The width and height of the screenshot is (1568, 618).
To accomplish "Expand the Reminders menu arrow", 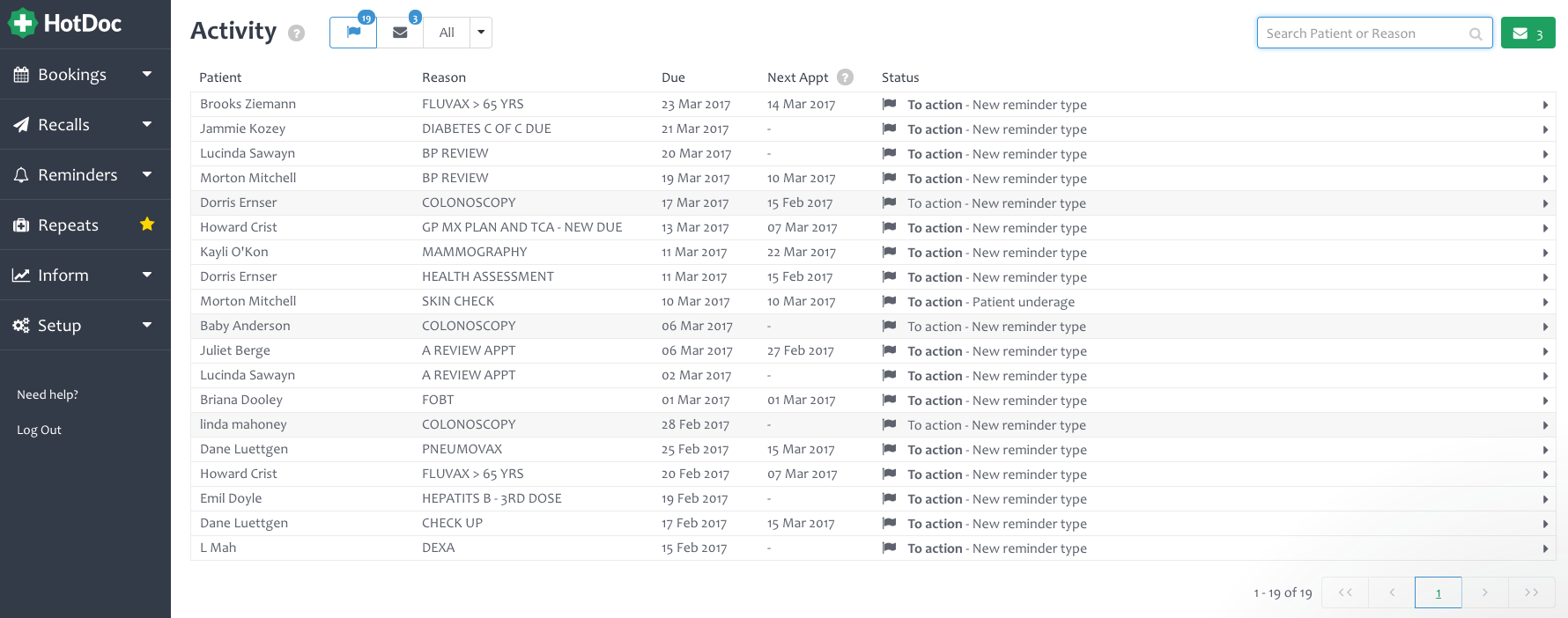I will 147,174.
